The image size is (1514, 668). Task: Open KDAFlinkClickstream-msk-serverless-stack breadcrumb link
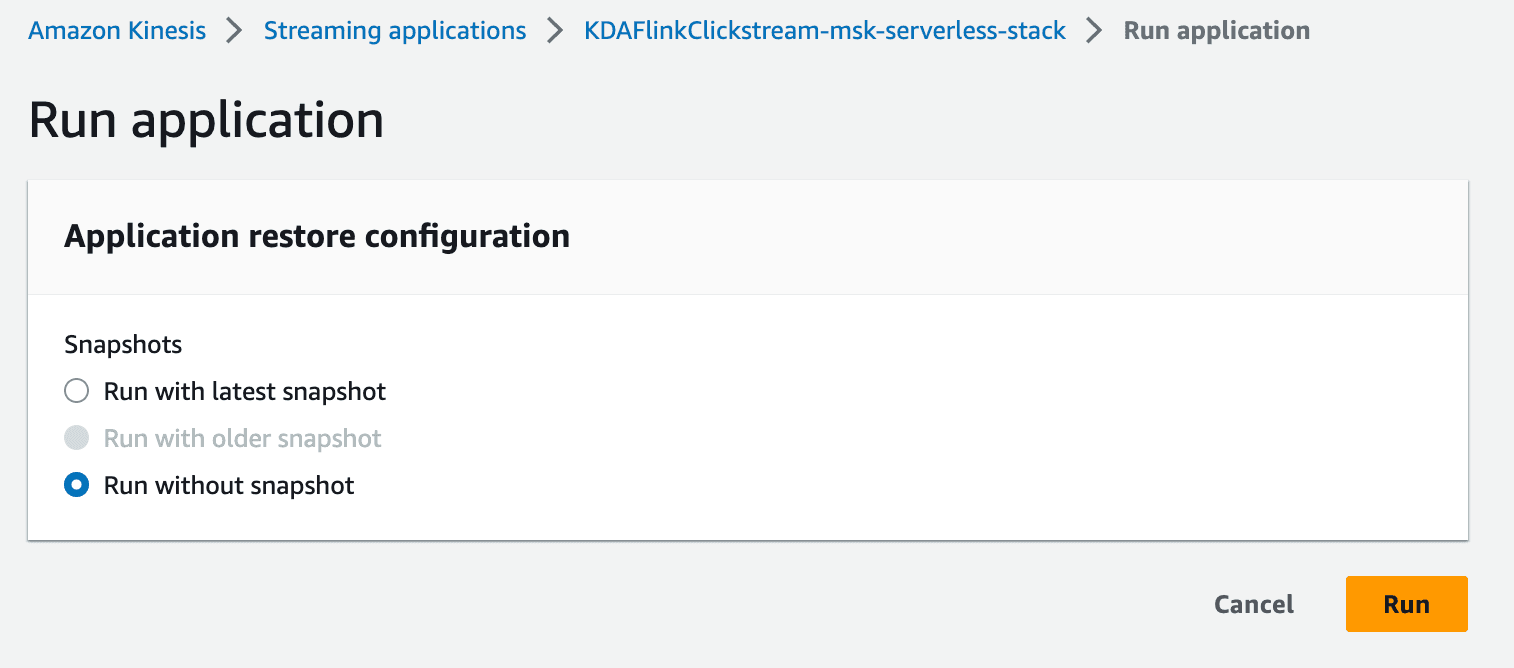pos(825,30)
